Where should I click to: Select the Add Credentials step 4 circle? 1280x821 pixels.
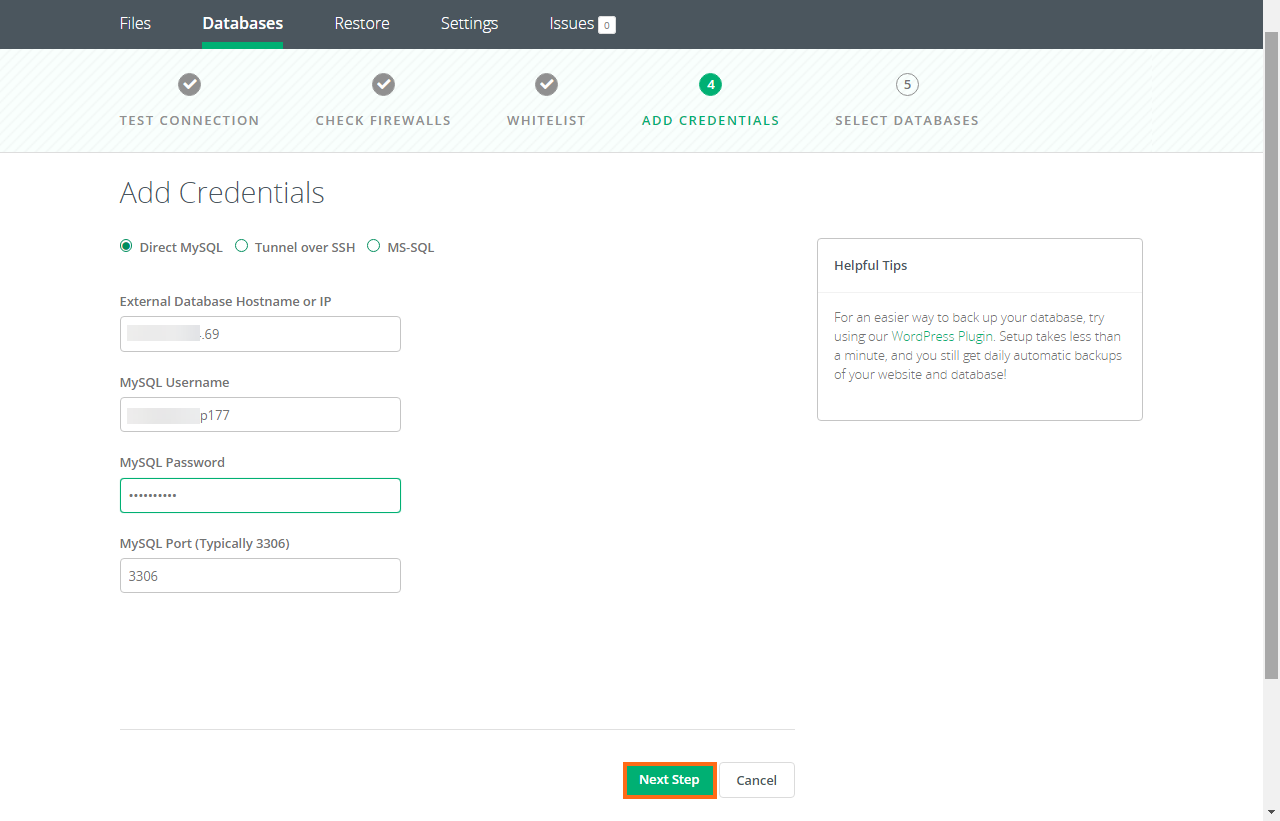point(710,84)
